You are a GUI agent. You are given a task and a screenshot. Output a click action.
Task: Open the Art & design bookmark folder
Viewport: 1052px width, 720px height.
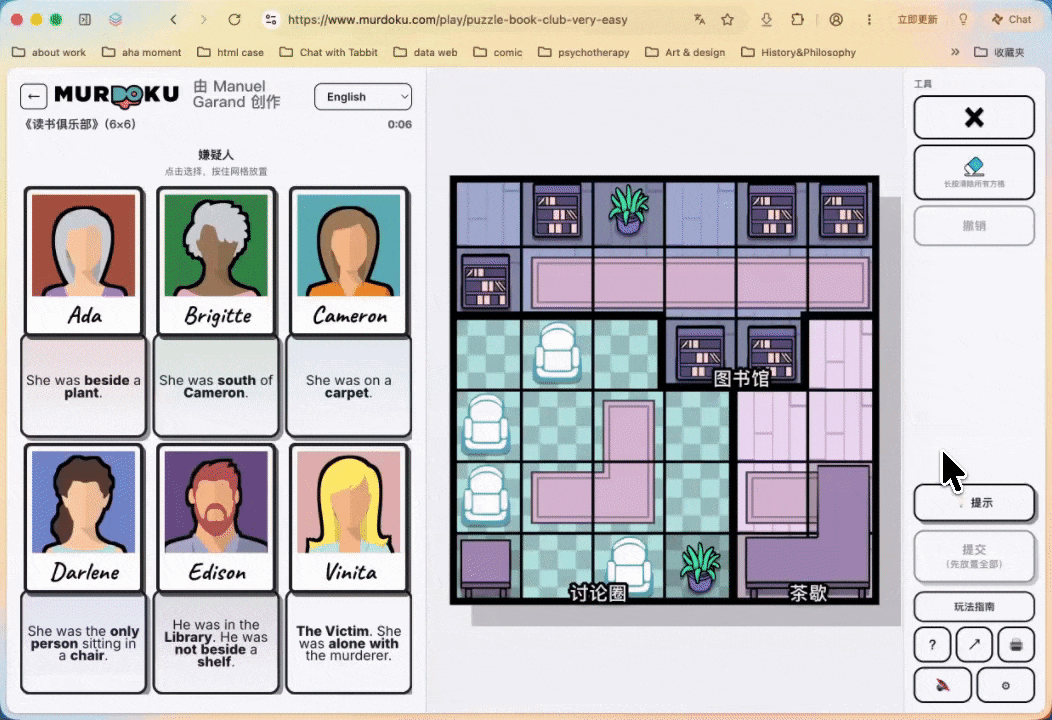[685, 52]
